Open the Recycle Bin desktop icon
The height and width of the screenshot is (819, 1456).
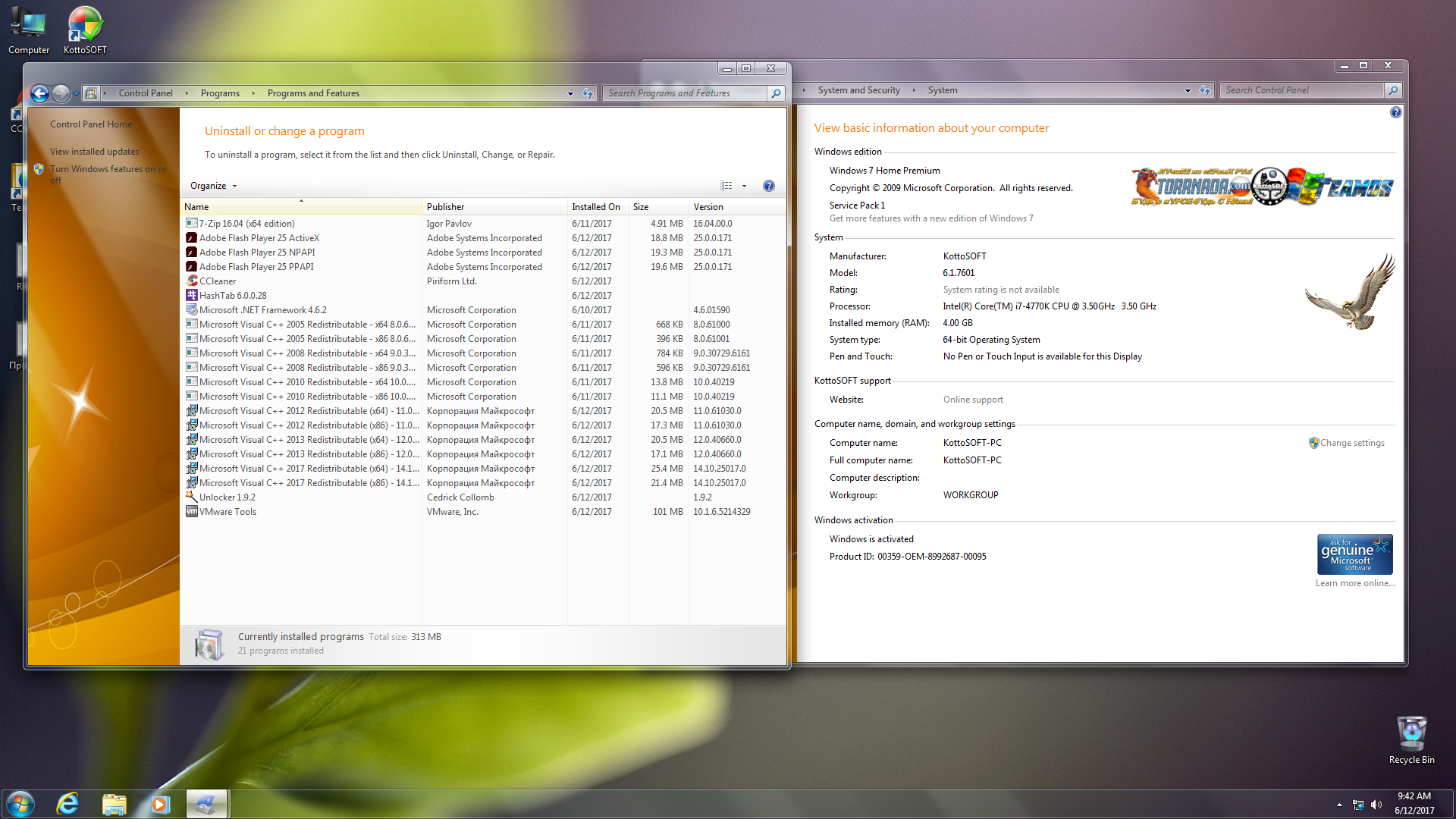tap(1411, 740)
